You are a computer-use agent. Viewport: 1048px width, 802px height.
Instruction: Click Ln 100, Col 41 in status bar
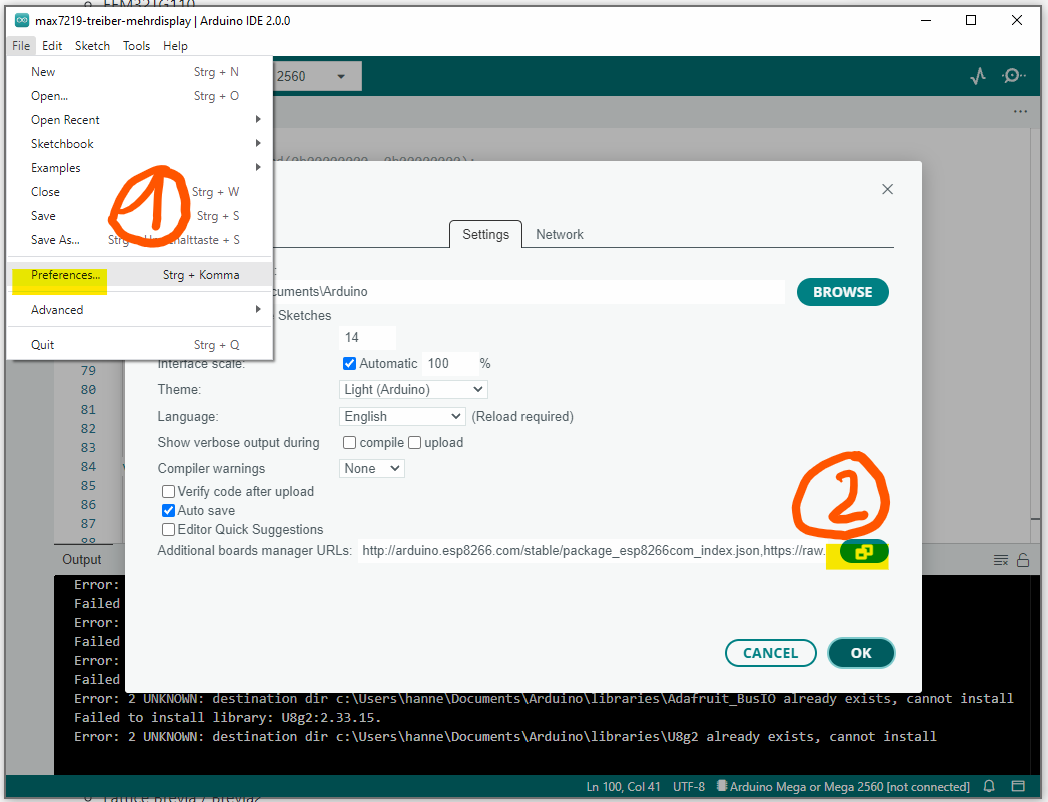point(623,787)
